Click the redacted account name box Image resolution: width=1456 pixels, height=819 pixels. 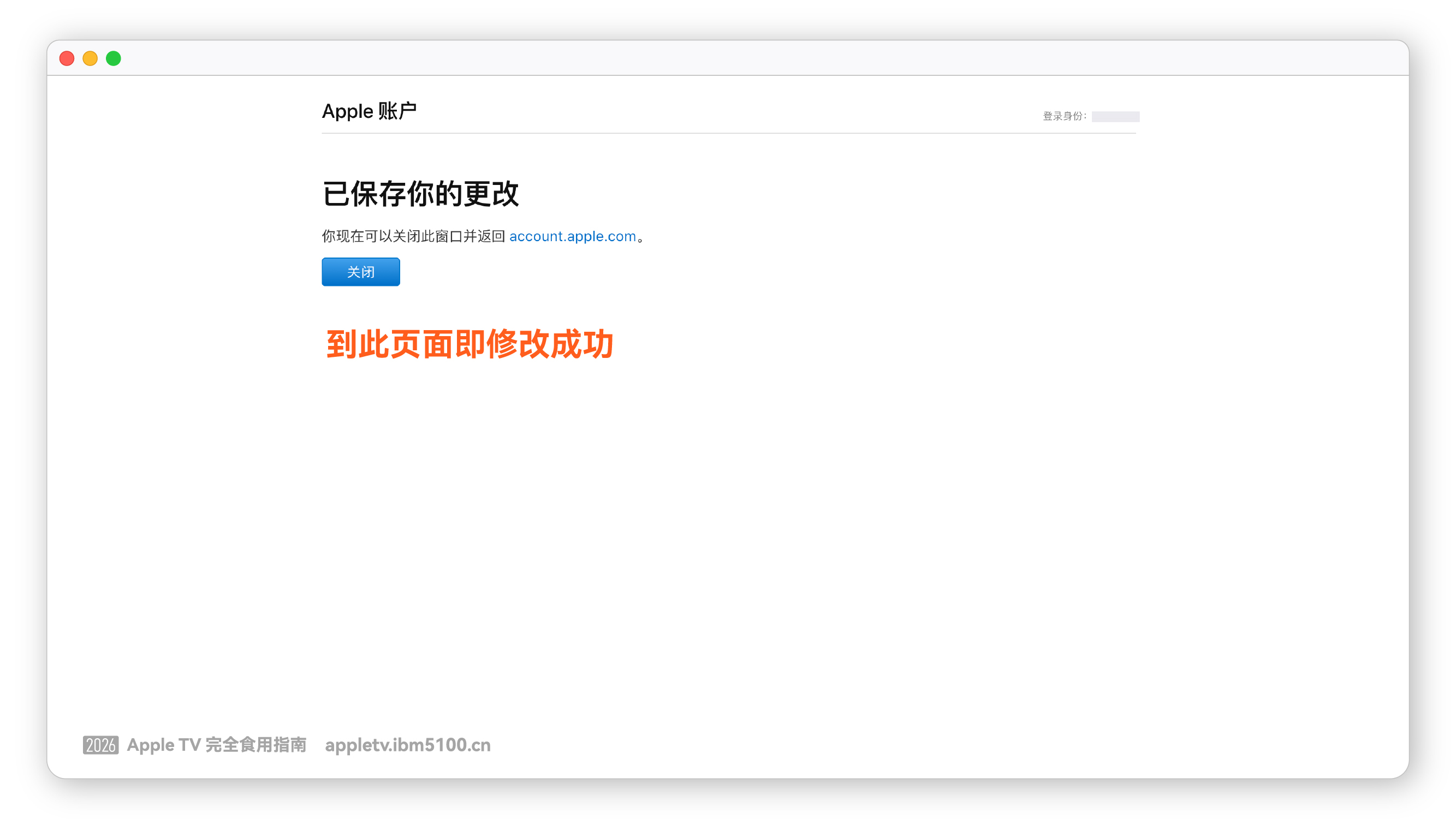tap(1115, 116)
